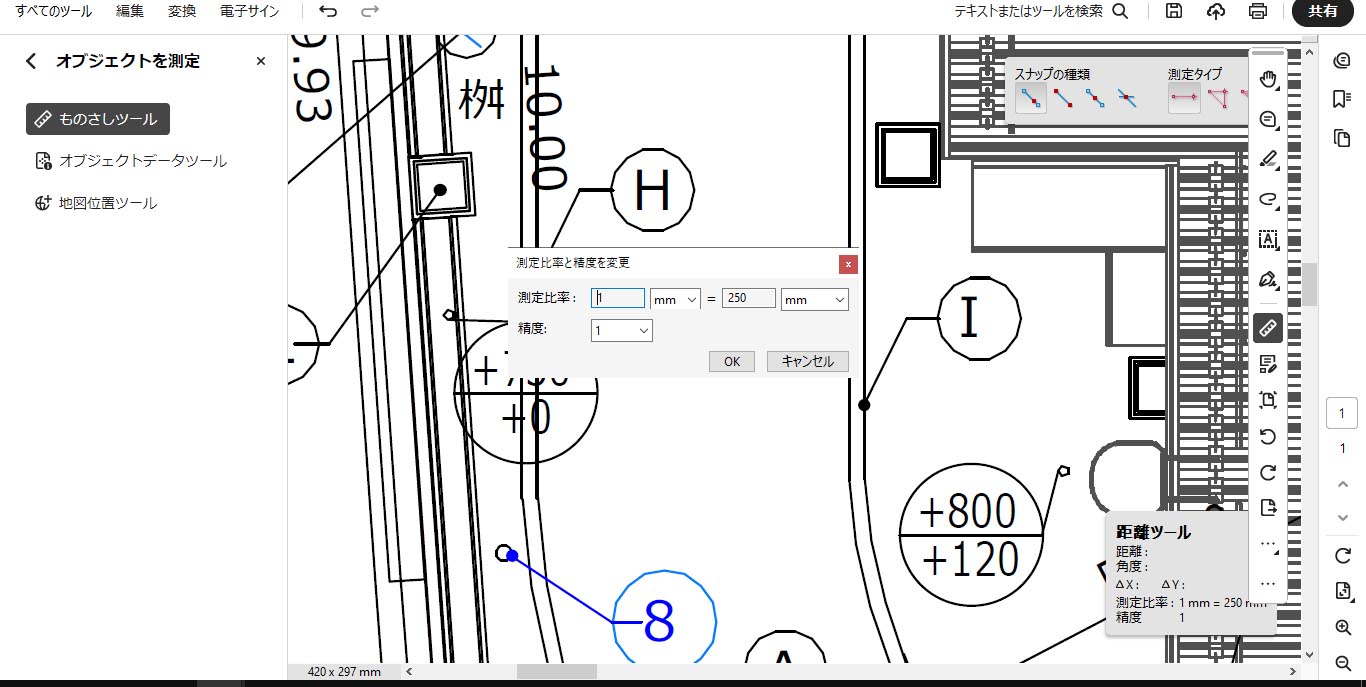
Task: Select the hand pan tool in right toolbar
Action: point(1267,79)
